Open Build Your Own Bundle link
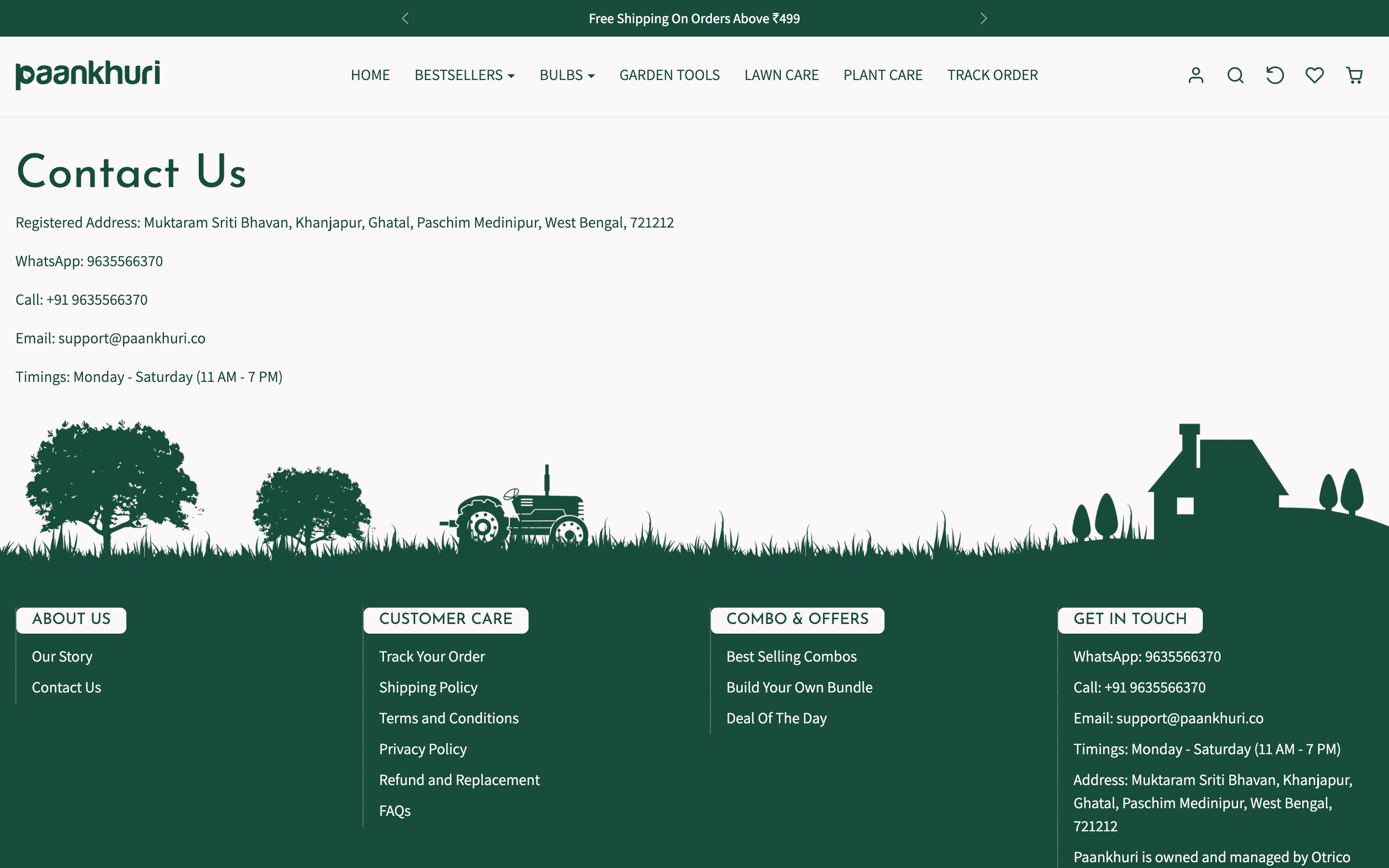Viewport: 1389px width, 868px height. (x=800, y=687)
